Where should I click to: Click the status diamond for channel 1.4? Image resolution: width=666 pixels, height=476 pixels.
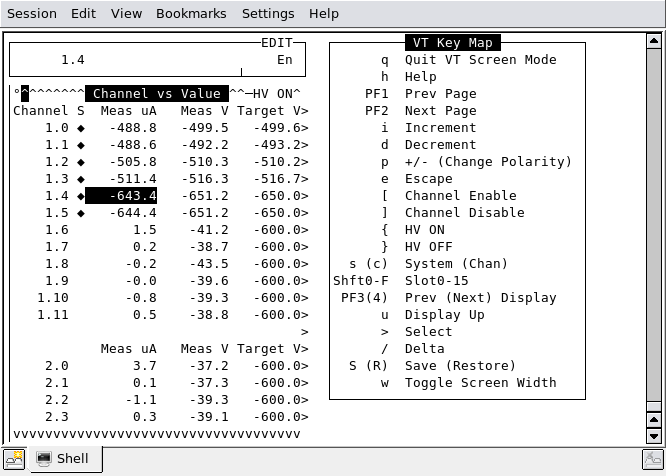coord(81,196)
